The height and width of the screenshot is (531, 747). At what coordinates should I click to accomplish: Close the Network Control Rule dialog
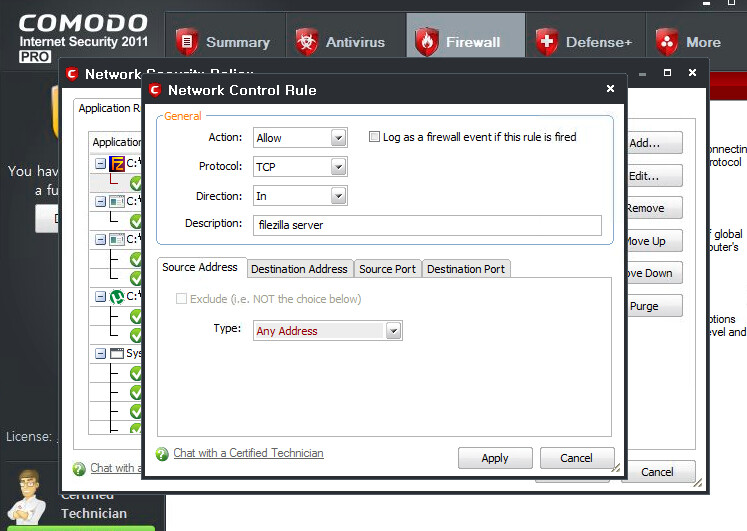[610, 89]
